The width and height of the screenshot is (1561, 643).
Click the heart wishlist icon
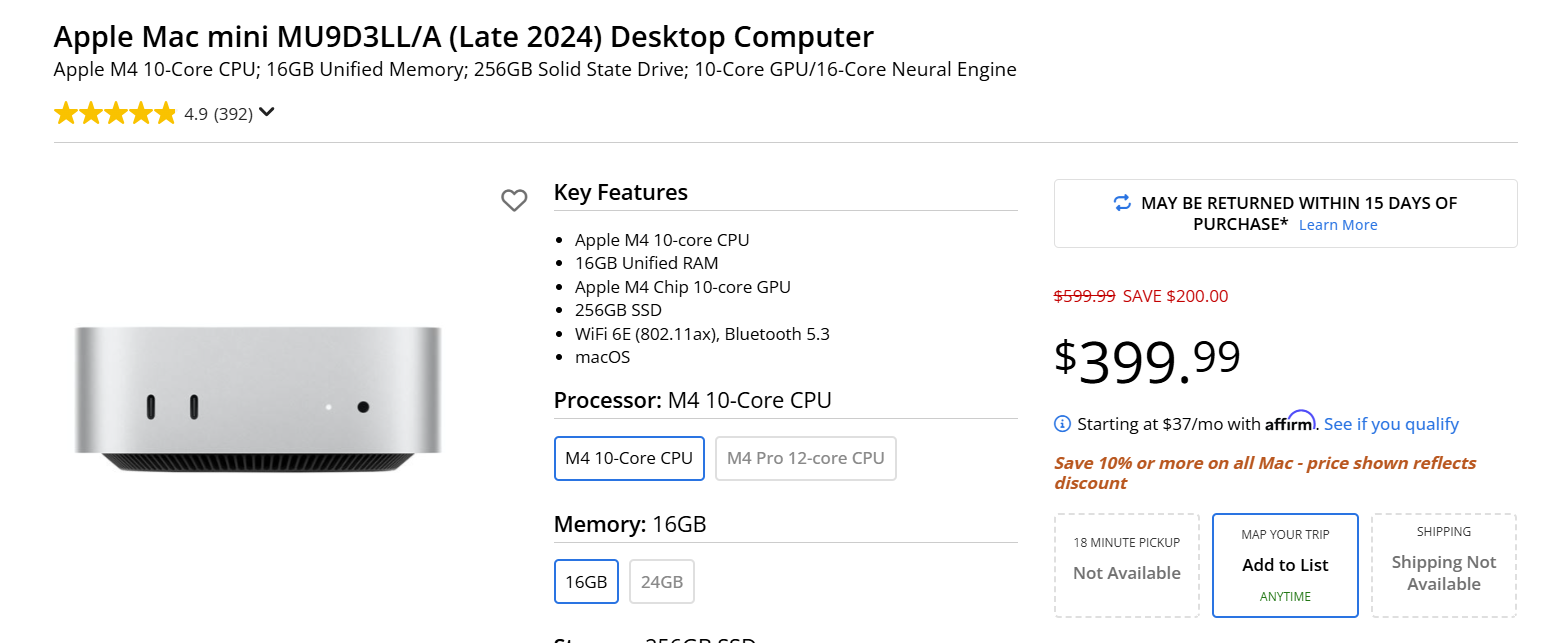(514, 201)
